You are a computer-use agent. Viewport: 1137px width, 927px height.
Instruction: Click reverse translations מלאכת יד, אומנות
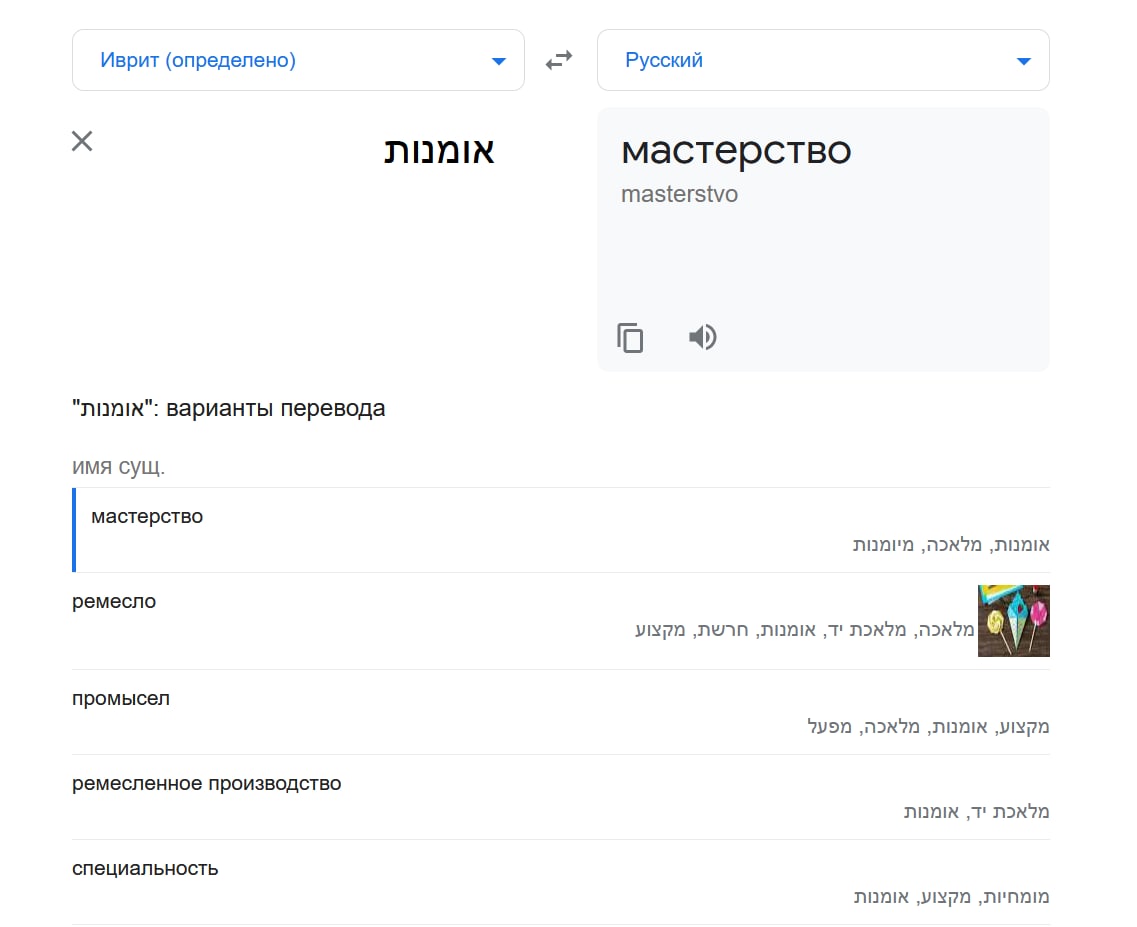pyautogui.click(x=977, y=812)
